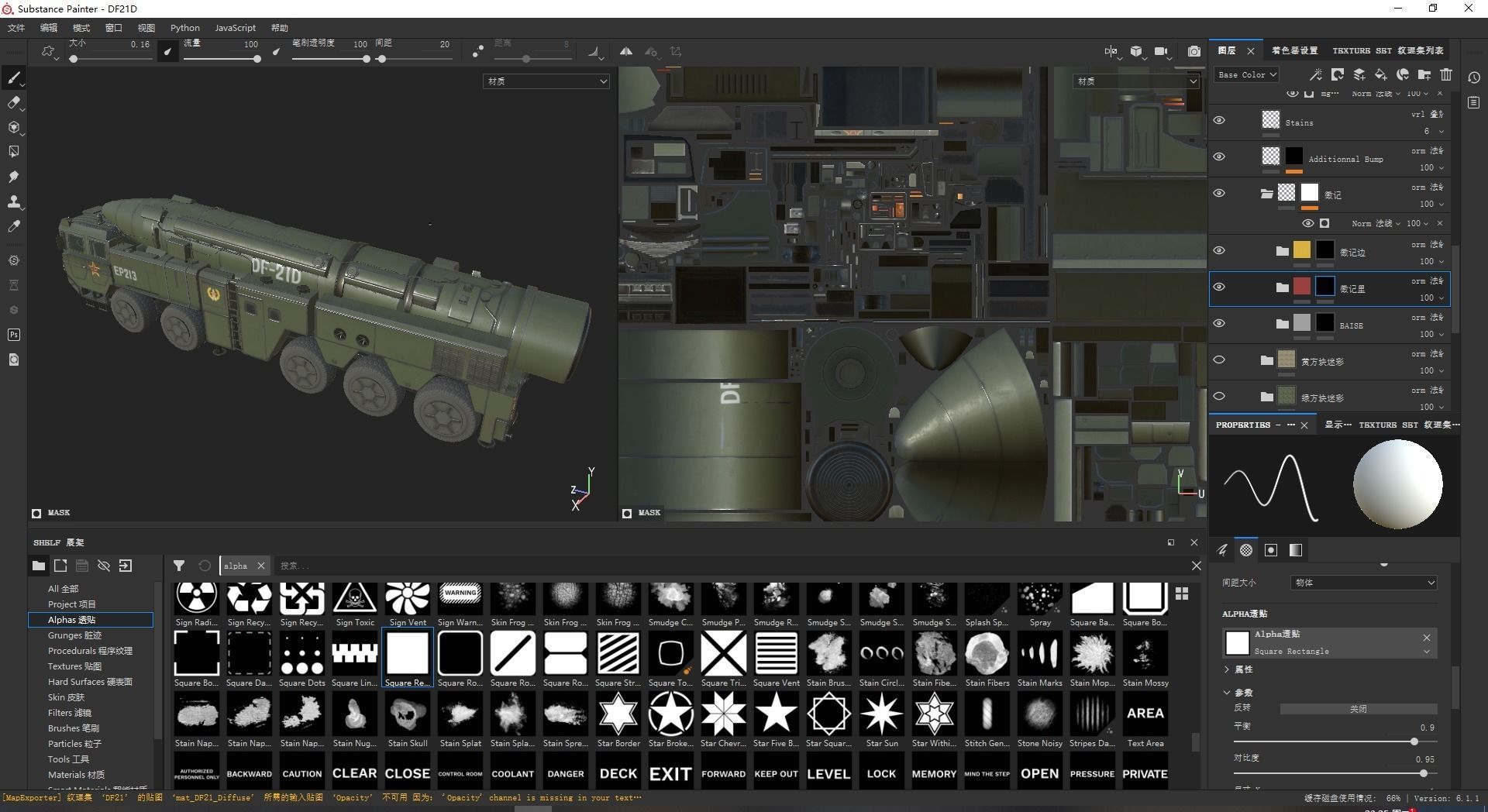Hide the BAISE layer
1488x812 pixels.
pyautogui.click(x=1219, y=323)
